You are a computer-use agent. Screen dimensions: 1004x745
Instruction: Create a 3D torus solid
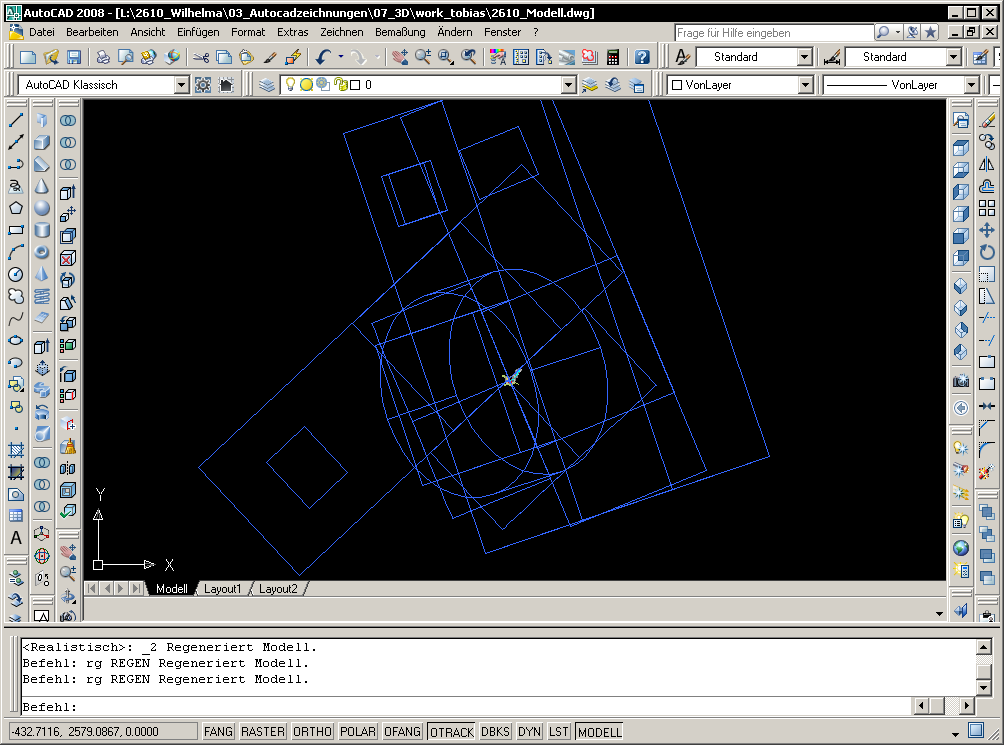42,252
